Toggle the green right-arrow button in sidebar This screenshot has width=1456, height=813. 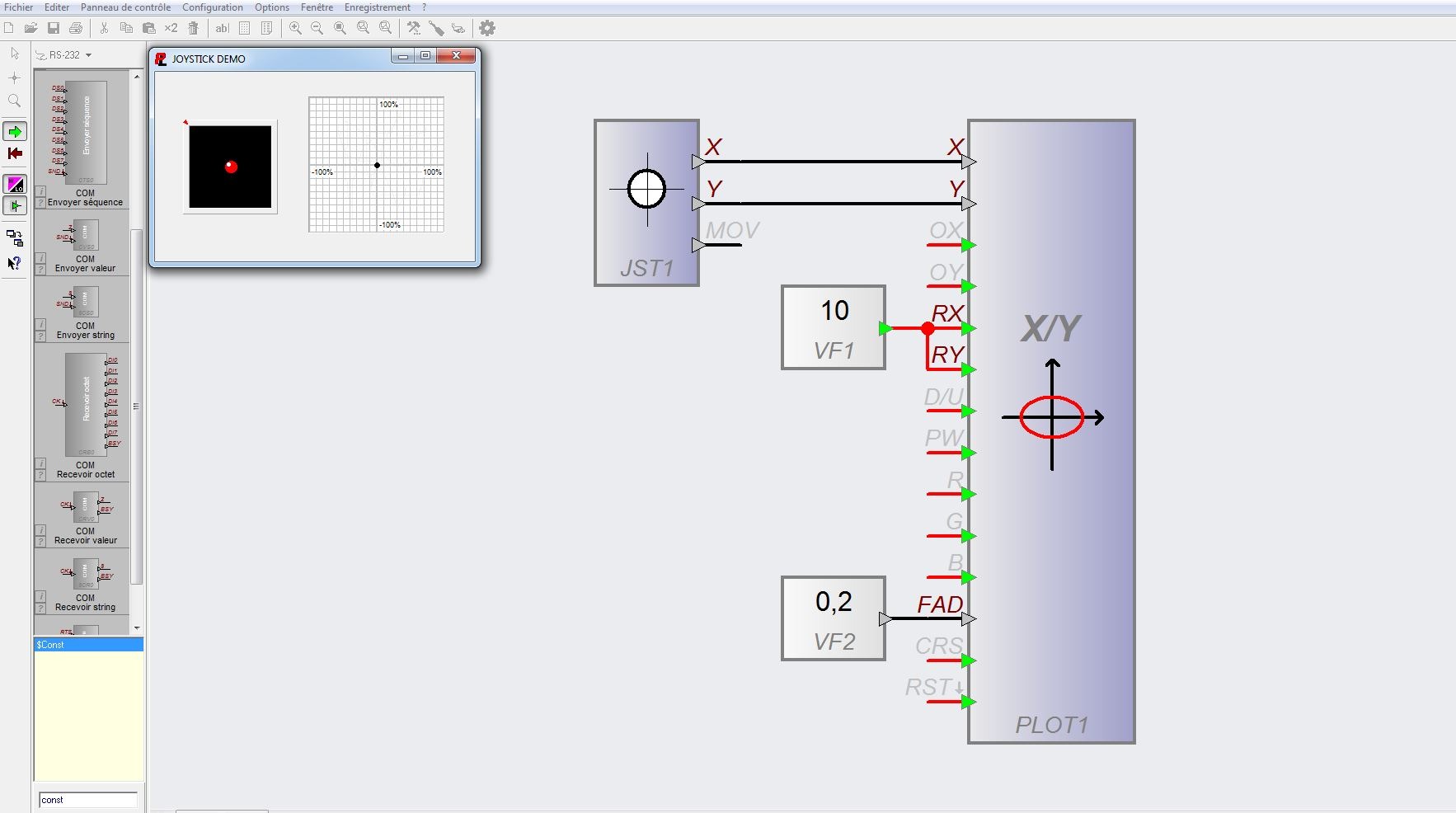coord(15,131)
